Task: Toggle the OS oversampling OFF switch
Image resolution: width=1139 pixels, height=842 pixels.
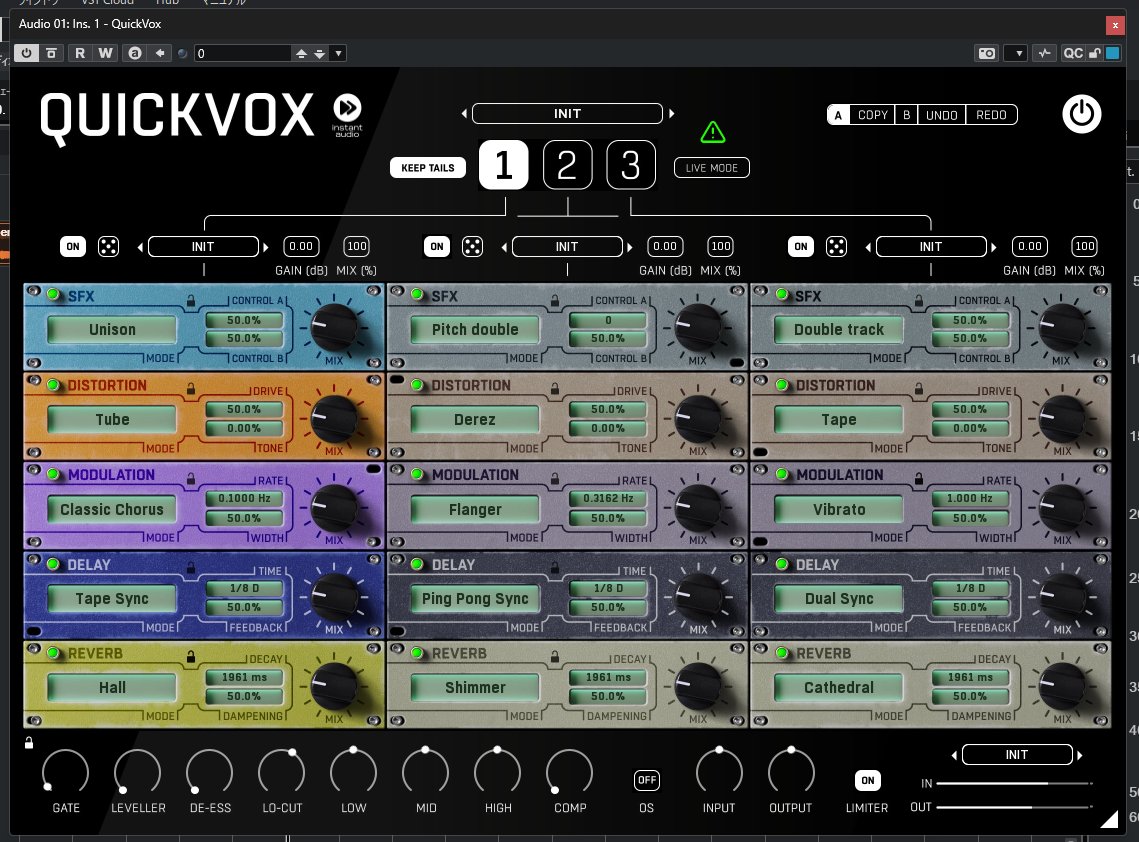Action: coord(646,780)
